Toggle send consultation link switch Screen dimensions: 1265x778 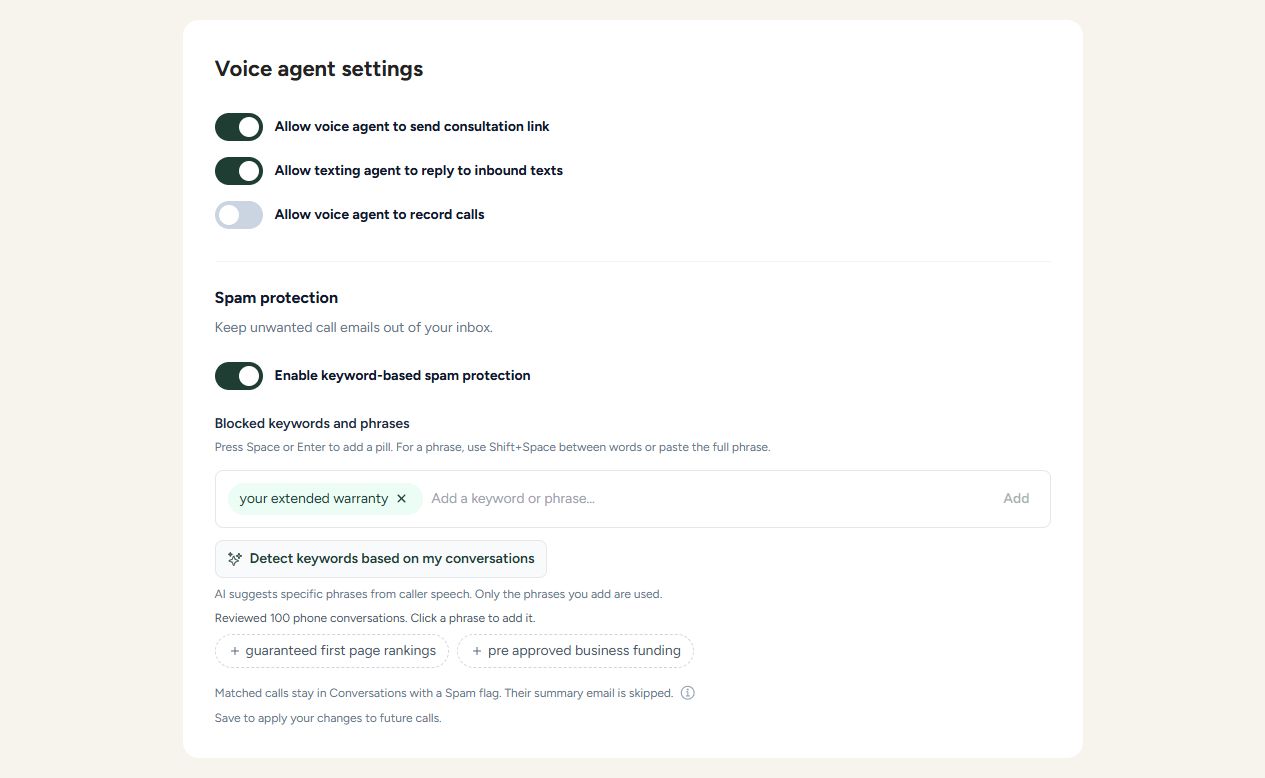pyautogui.click(x=239, y=127)
